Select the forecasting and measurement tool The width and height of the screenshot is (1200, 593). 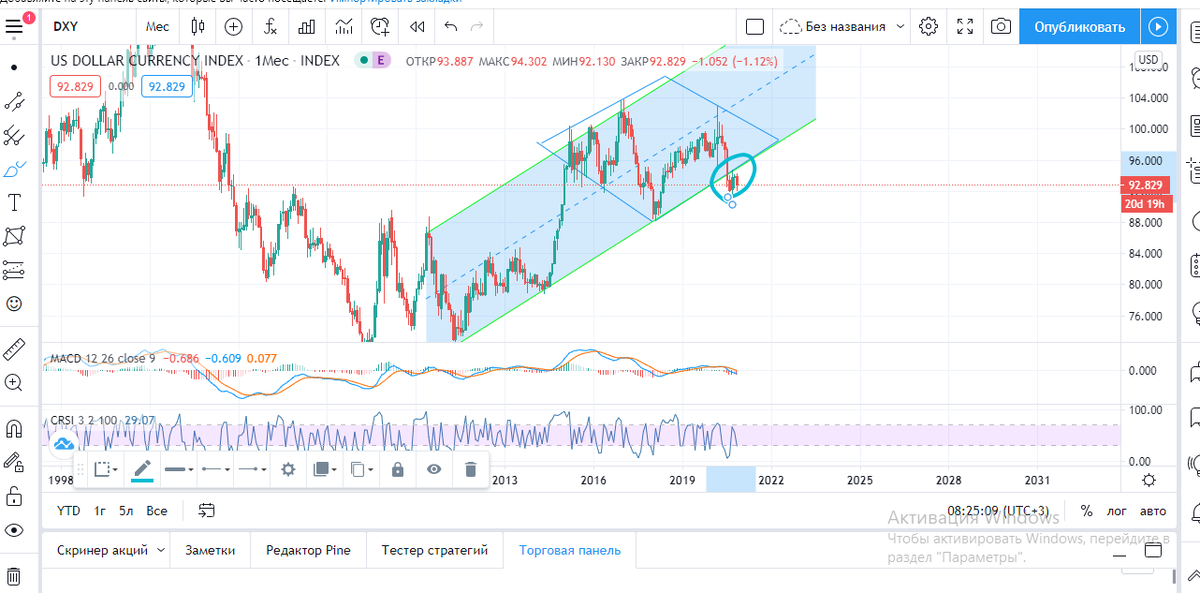[x=14, y=270]
